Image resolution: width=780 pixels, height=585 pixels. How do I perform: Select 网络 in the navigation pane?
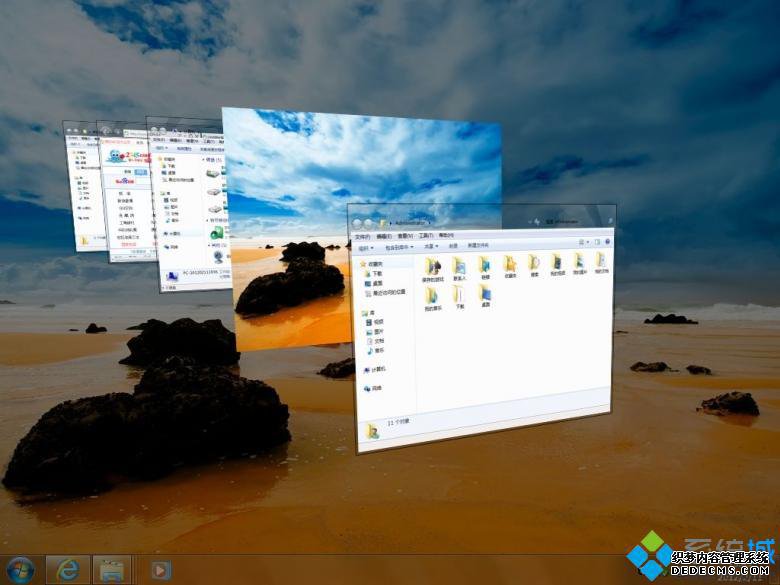373,389
